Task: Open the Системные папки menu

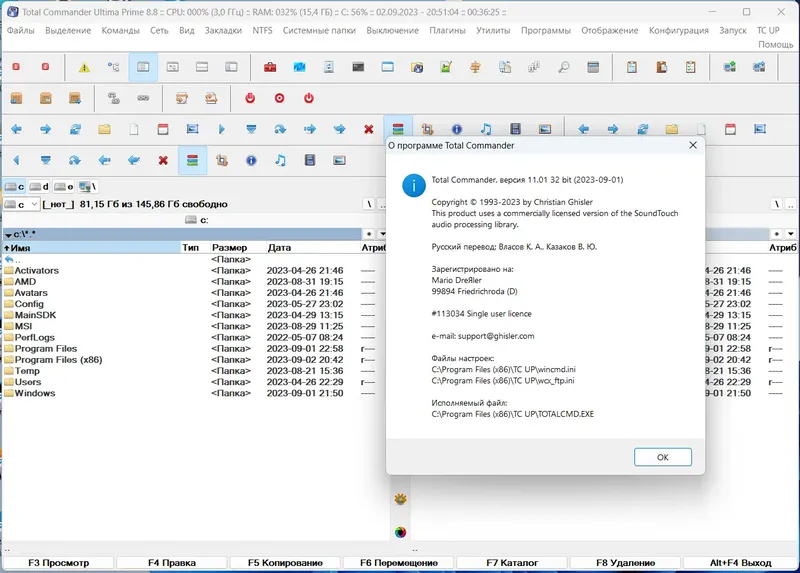Action: point(319,31)
